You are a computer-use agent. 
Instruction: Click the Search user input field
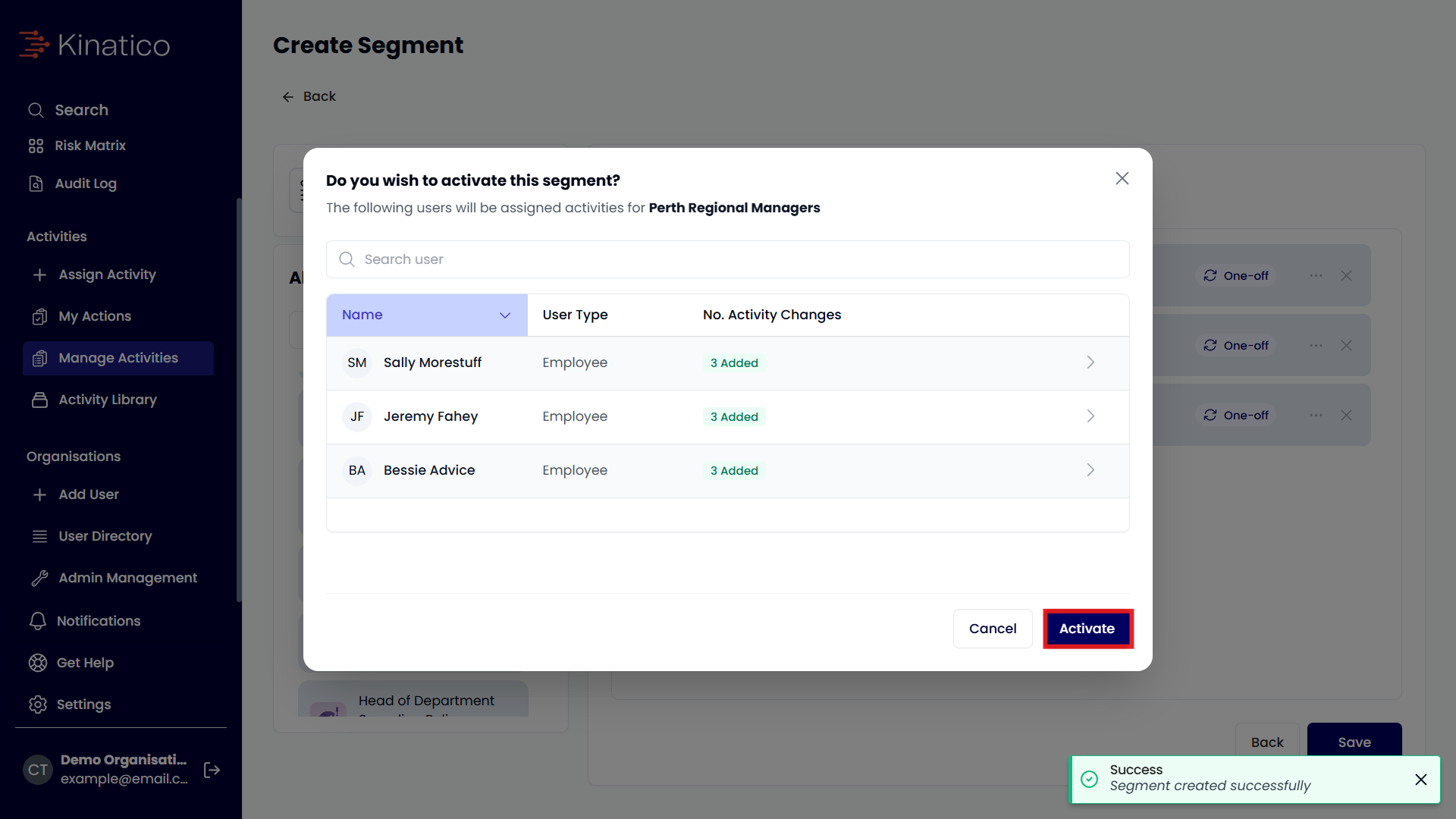tap(728, 259)
